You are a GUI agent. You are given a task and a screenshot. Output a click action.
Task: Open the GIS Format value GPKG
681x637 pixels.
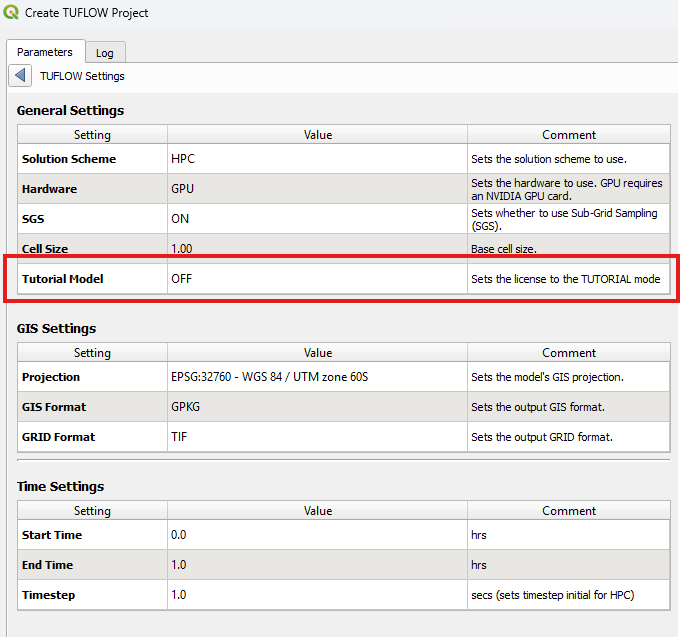pyautogui.click(x=317, y=407)
